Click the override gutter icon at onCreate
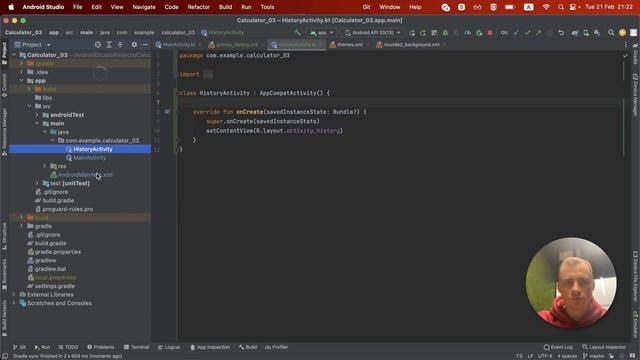Image resolution: width=640 pixels, height=360 pixels. [167, 111]
